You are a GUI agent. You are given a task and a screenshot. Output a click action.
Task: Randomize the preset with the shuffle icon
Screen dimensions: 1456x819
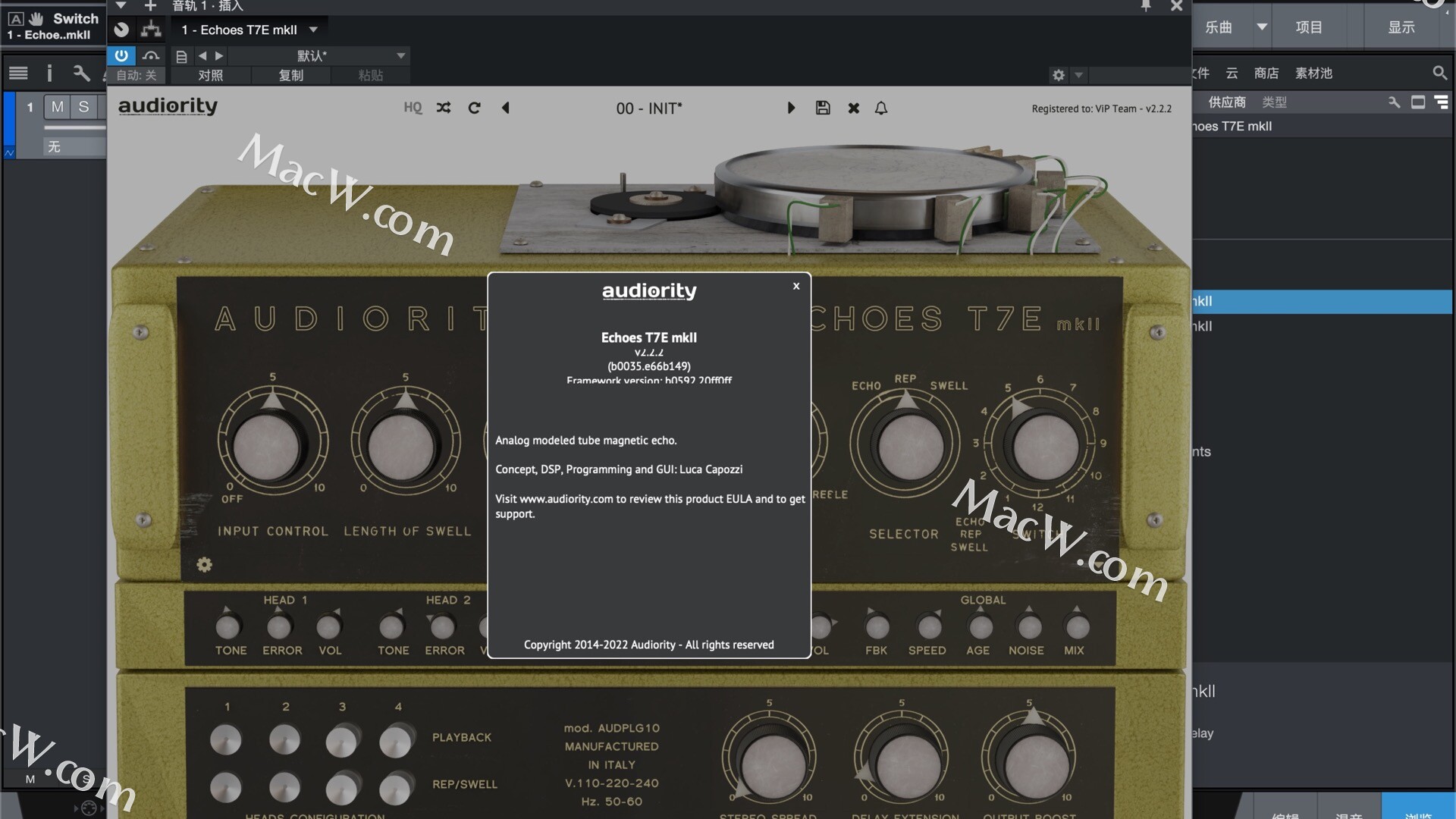click(x=444, y=108)
